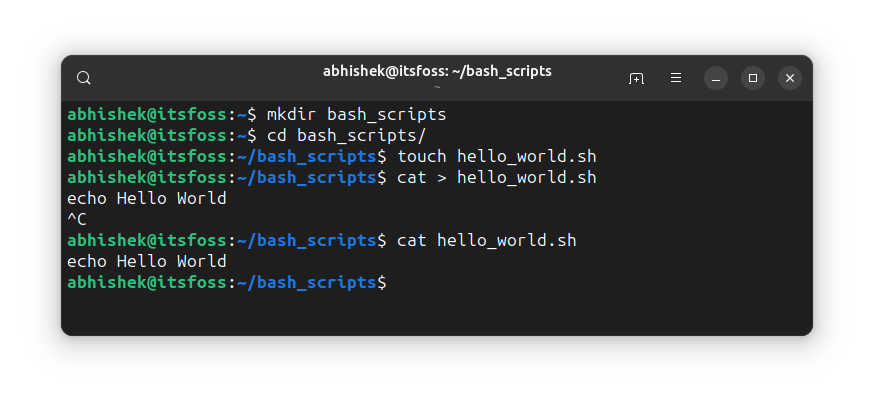874x403 pixels.
Task: Click the green username on the first line
Action: pos(147,114)
